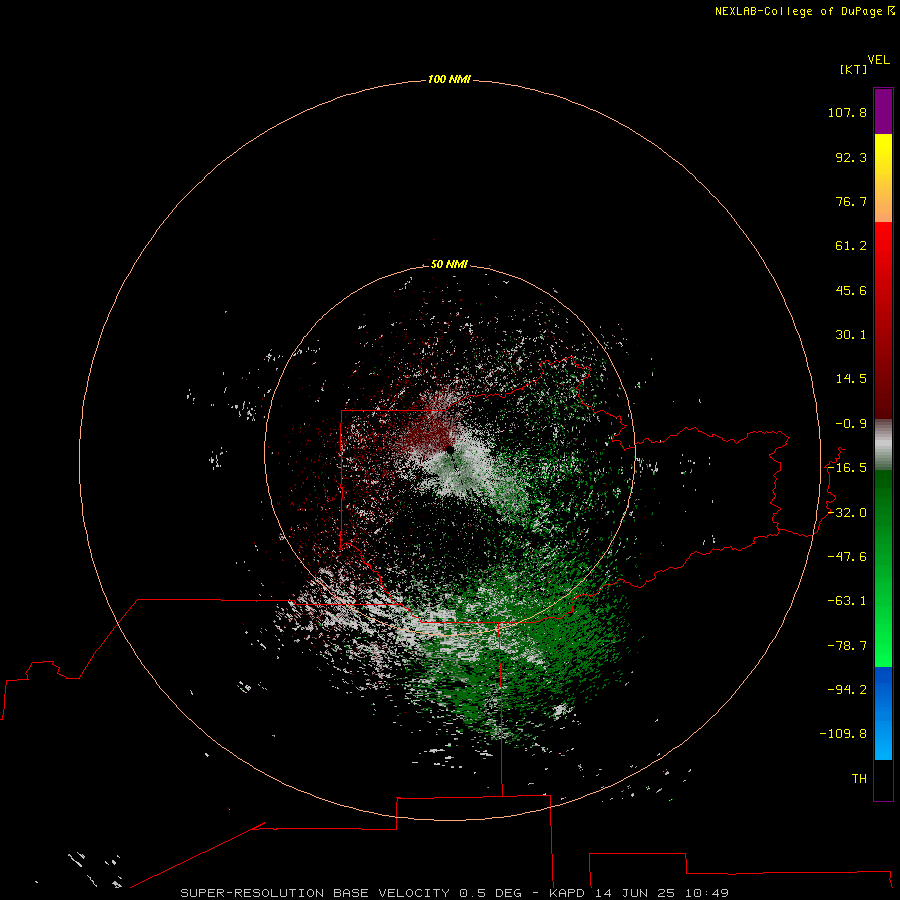Screen dimensions: 900x900
Task: Click the 100 NMI range ring label
Action: pyautogui.click(x=449, y=79)
